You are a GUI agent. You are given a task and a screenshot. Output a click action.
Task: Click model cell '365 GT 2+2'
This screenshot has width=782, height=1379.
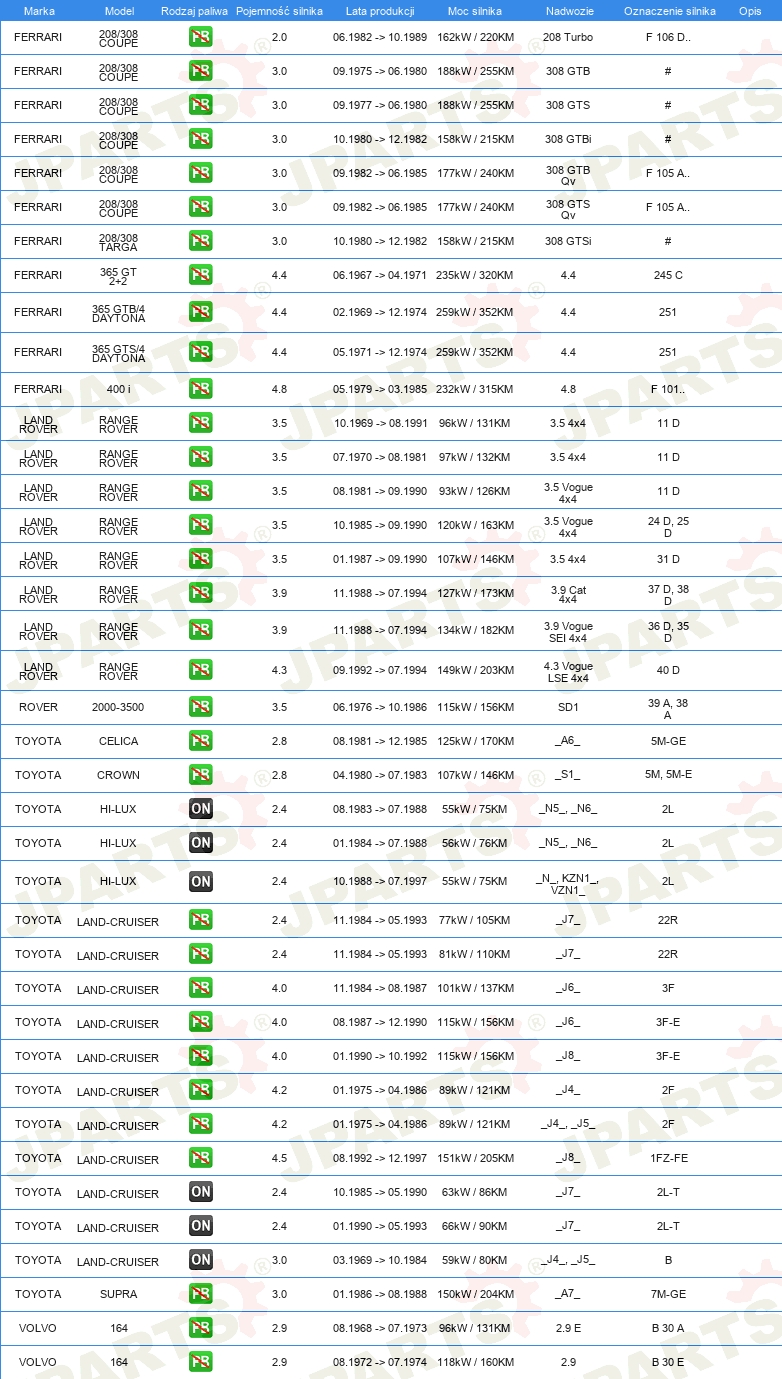pyautogui.click(x=119, y=275)
